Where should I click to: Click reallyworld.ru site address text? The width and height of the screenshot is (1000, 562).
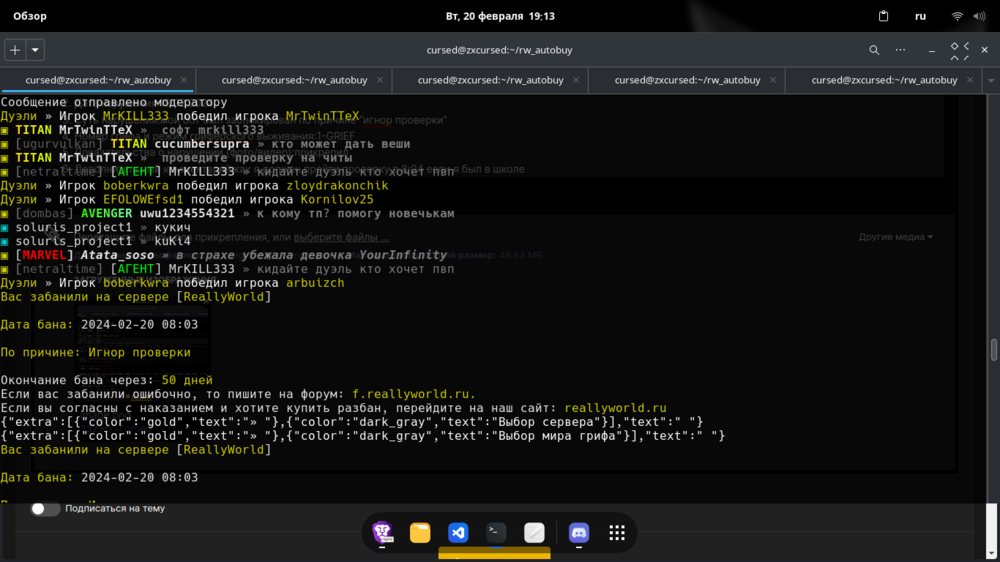coord(615,408)
